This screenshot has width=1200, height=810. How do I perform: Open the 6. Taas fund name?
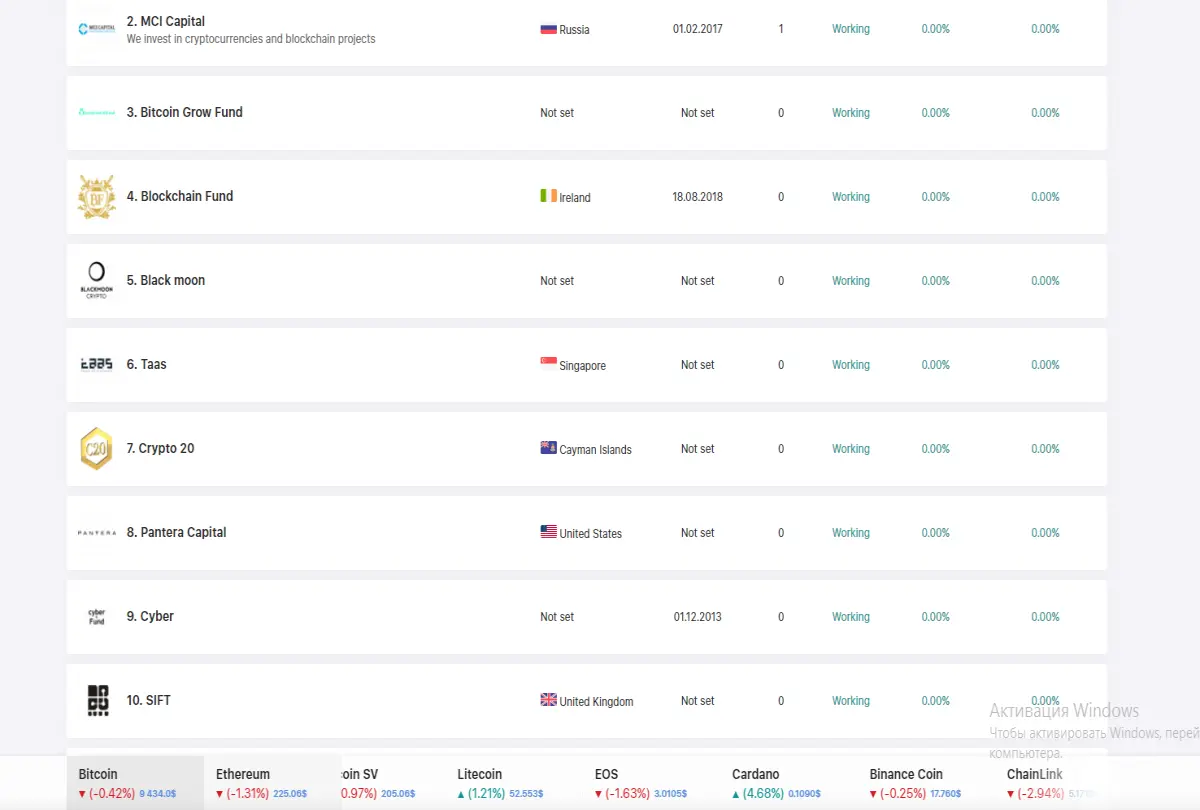pos(147,364)
